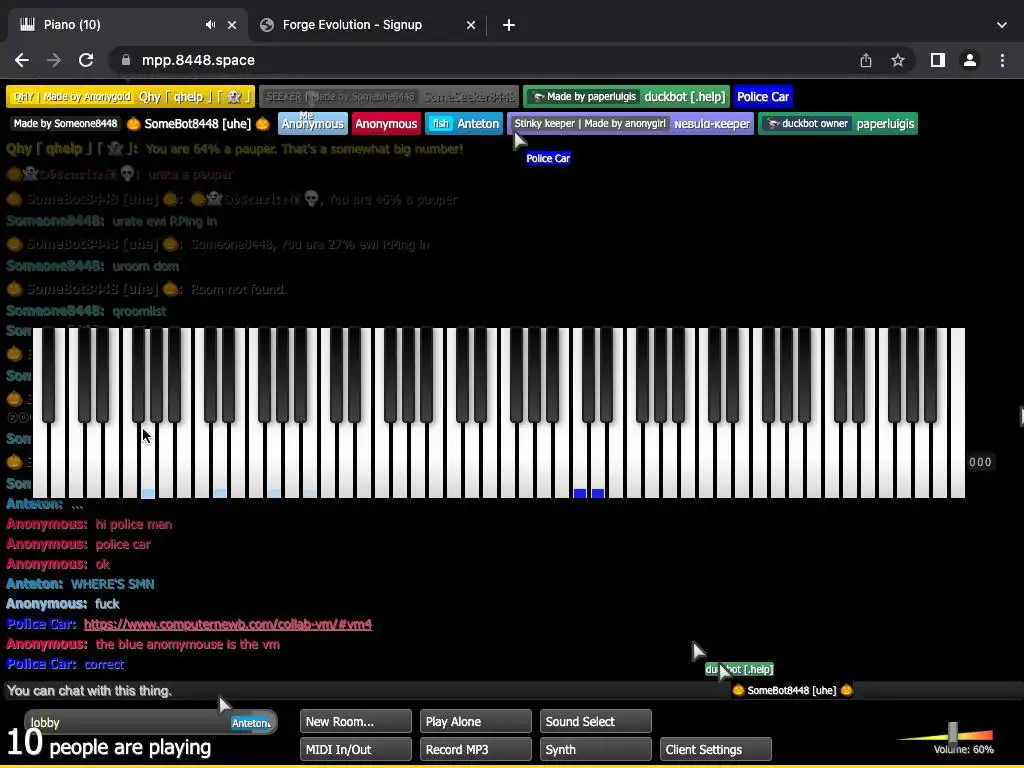Open the browser profile icon

(x=970, y=60)
